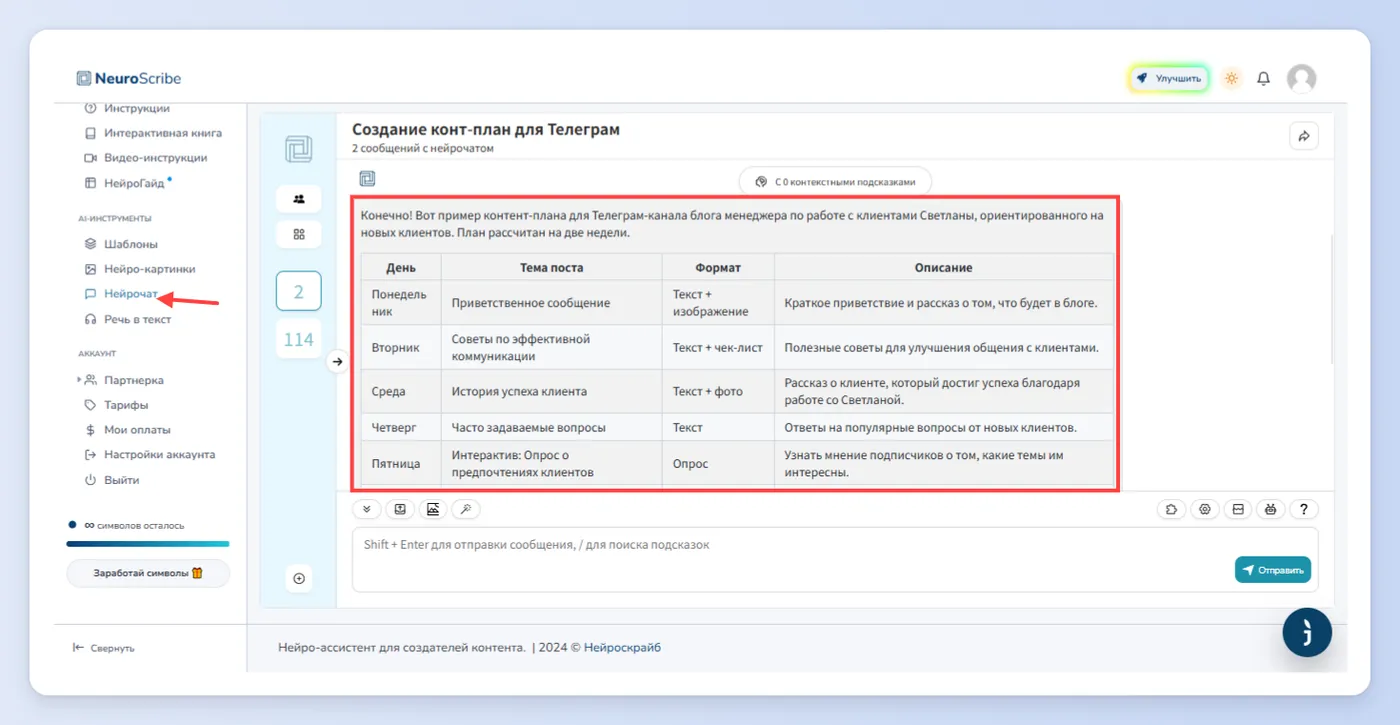
Task: Click the robot icon above input
Action: click(1270, 509)
